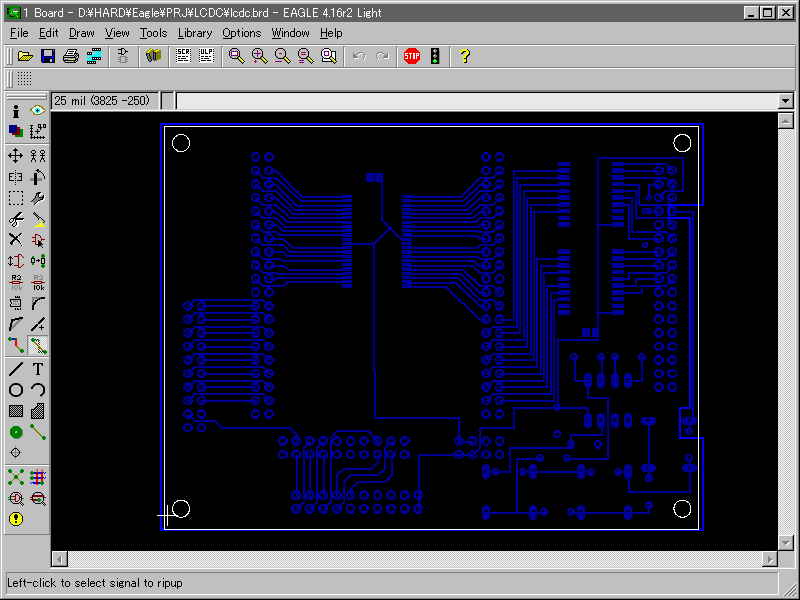The height and width of the screenshot is (600, 800).
Task: Select the Copy tool
Action: (38, 156)
